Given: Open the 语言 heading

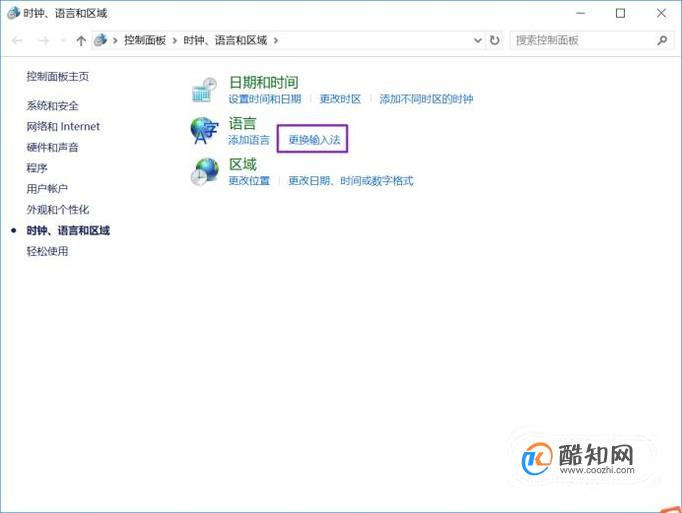Looking at the screenshot, I should 242,123.
